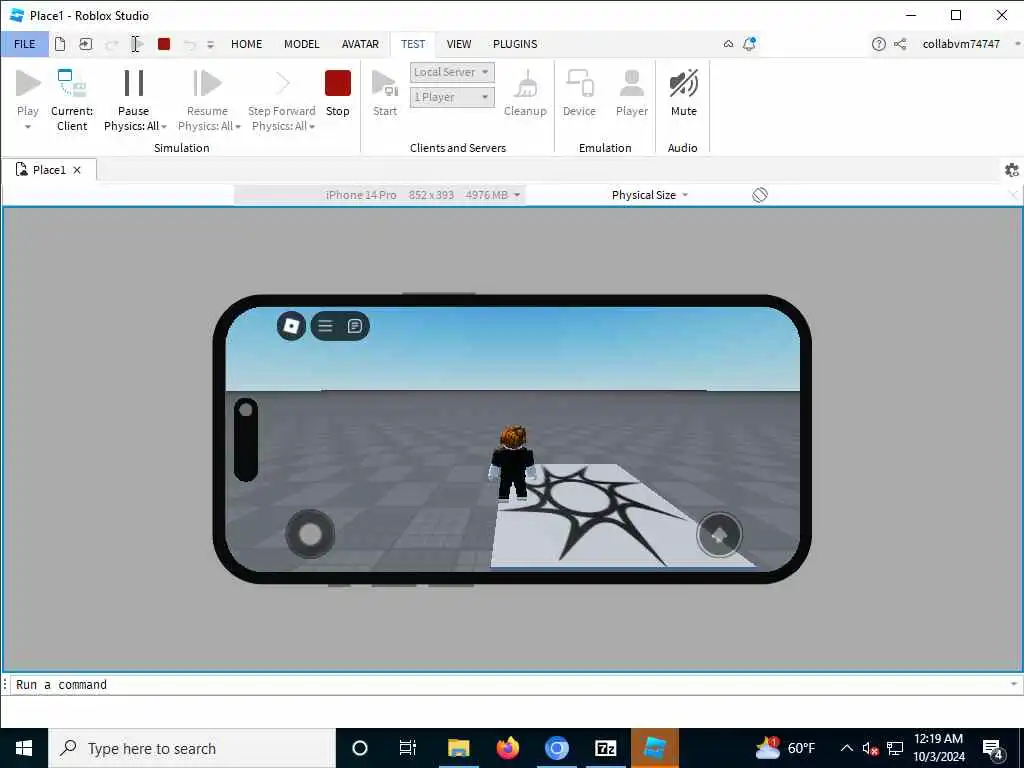1024x768 pixels.
Task: Open the help question mark icon
Action: (878, 44)
